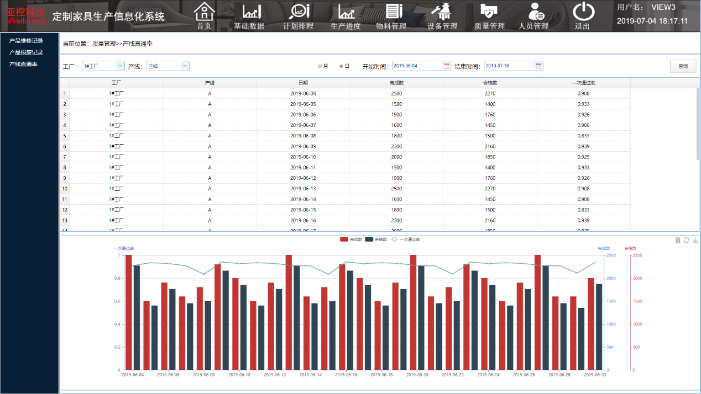701x394 pixels.
Task: Click the 质量管理 breadcrumb link
Action: click(104, 44)
